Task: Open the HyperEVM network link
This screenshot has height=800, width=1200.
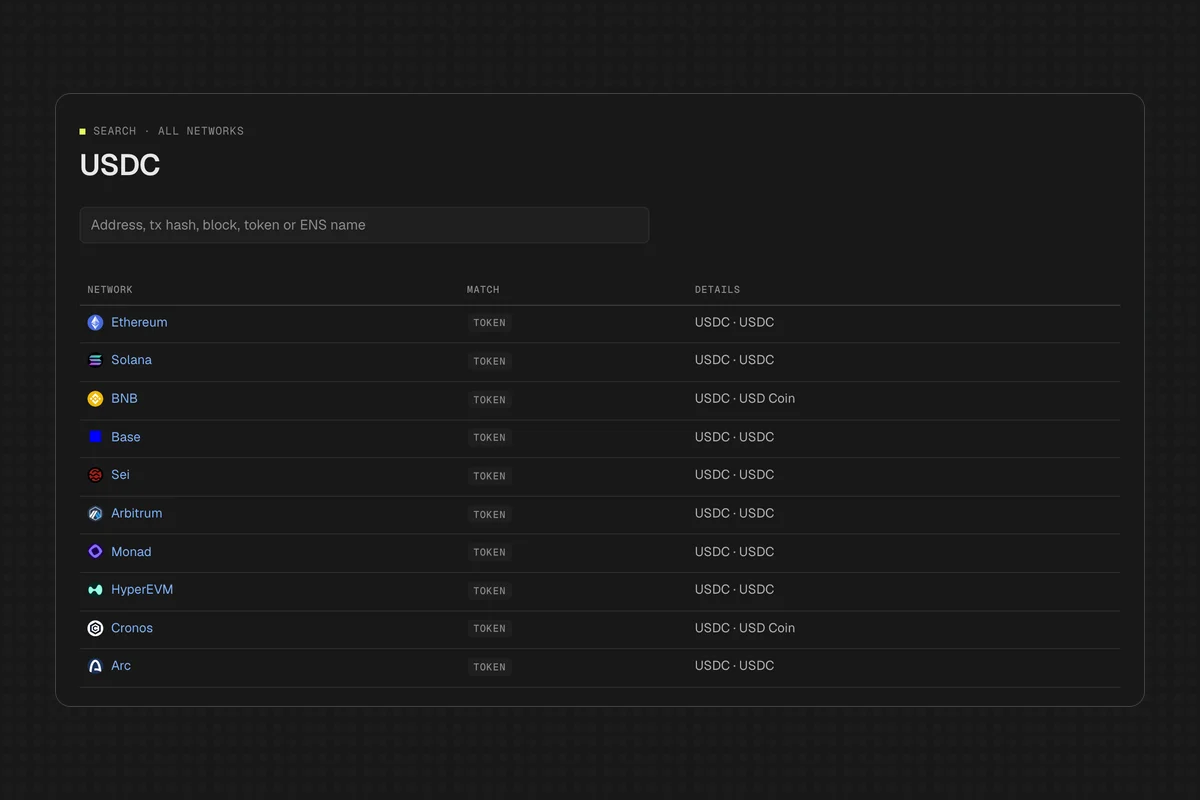Action: coord(142,590)
